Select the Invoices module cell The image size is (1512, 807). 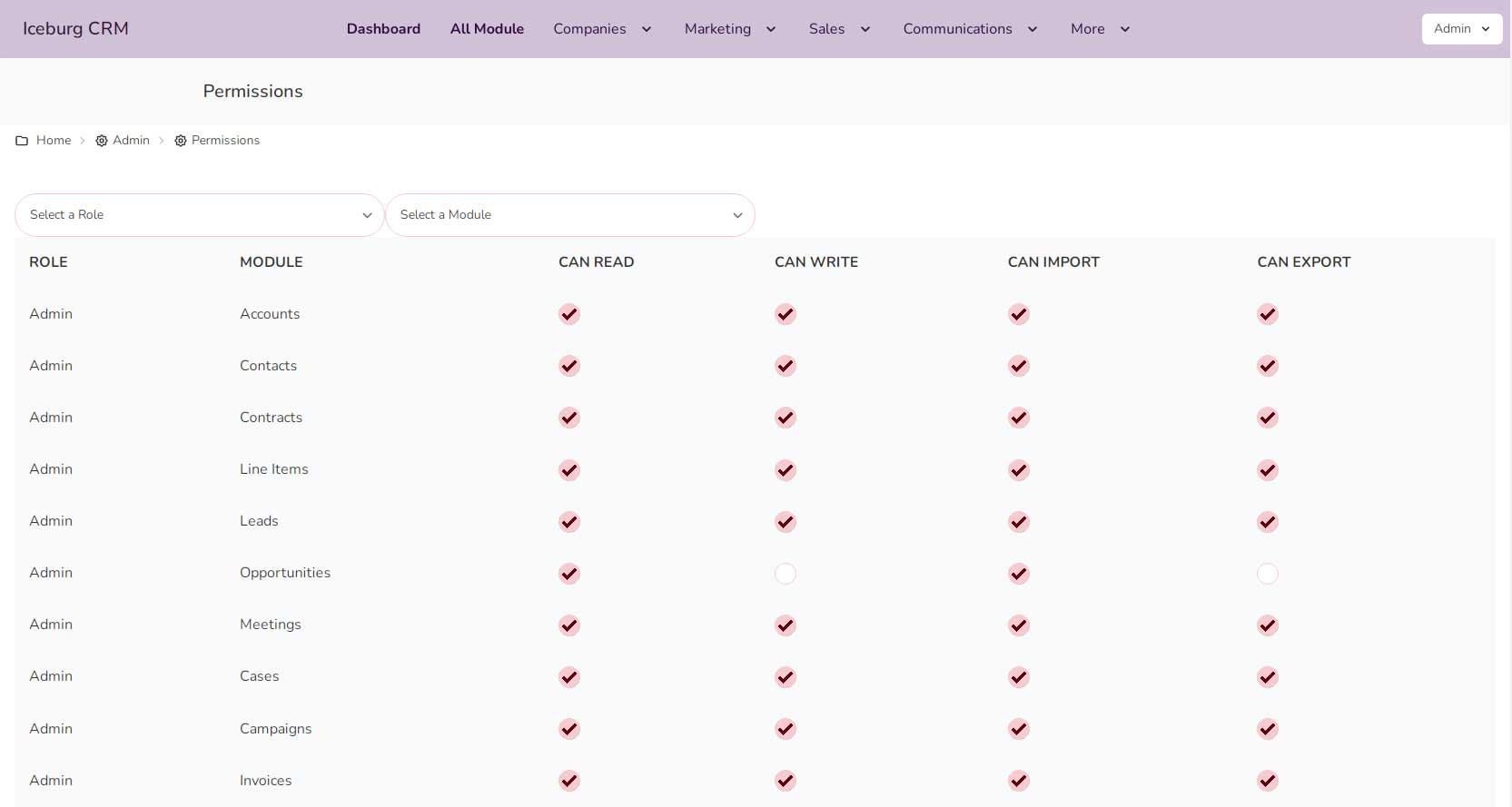(x=266, y=781)
